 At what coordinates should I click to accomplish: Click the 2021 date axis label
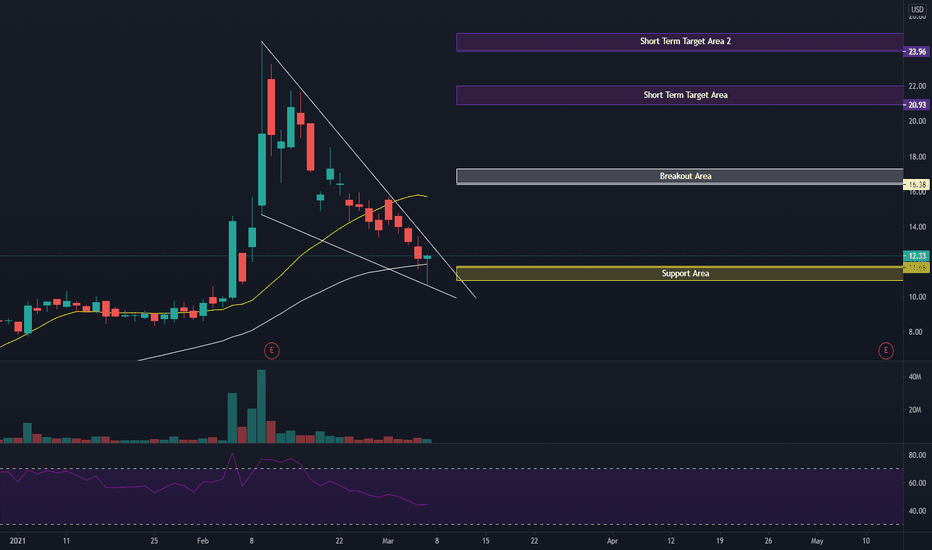click(18, 541)
